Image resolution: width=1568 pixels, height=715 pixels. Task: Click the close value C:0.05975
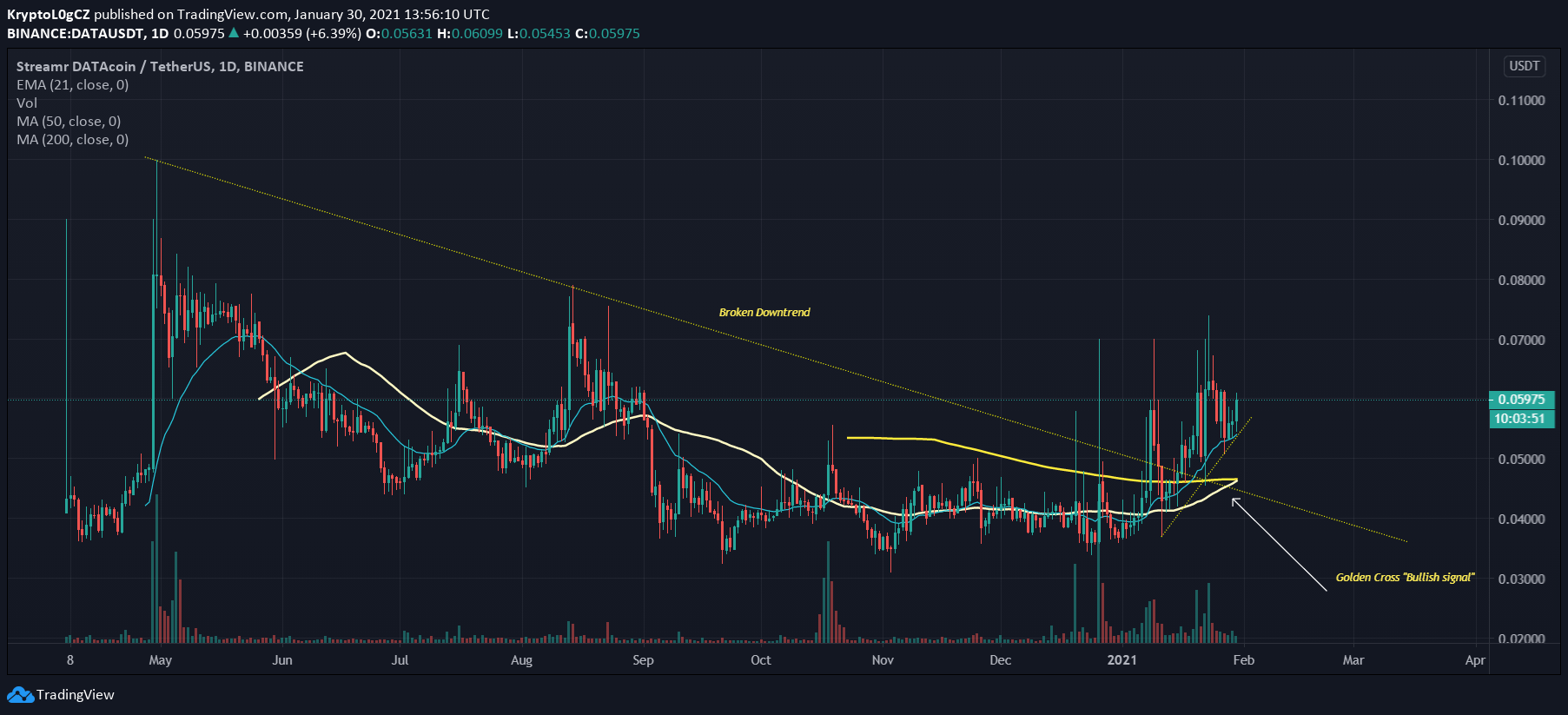tap(607, 34)
